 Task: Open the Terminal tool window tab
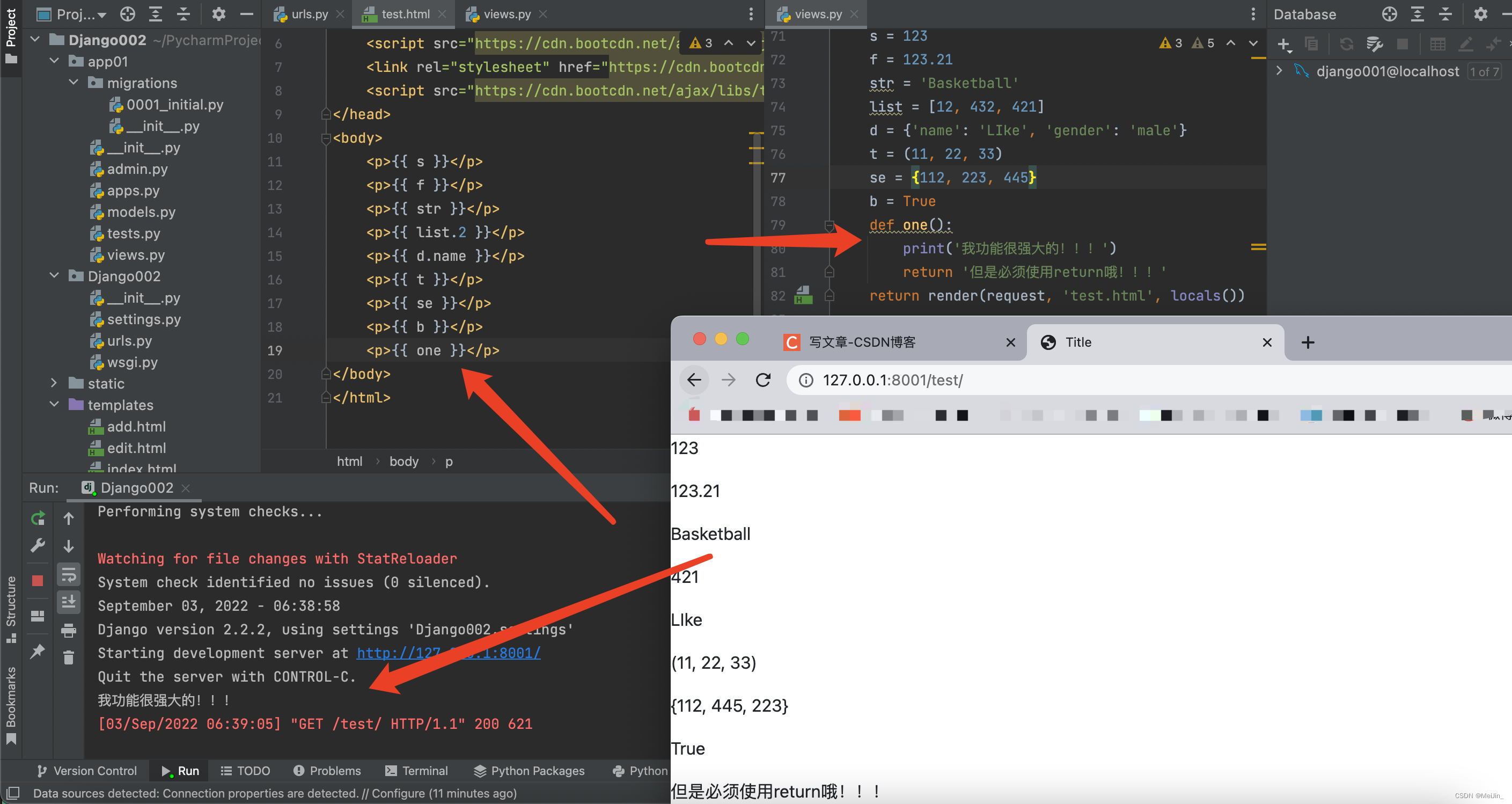(x=416, y=771)
